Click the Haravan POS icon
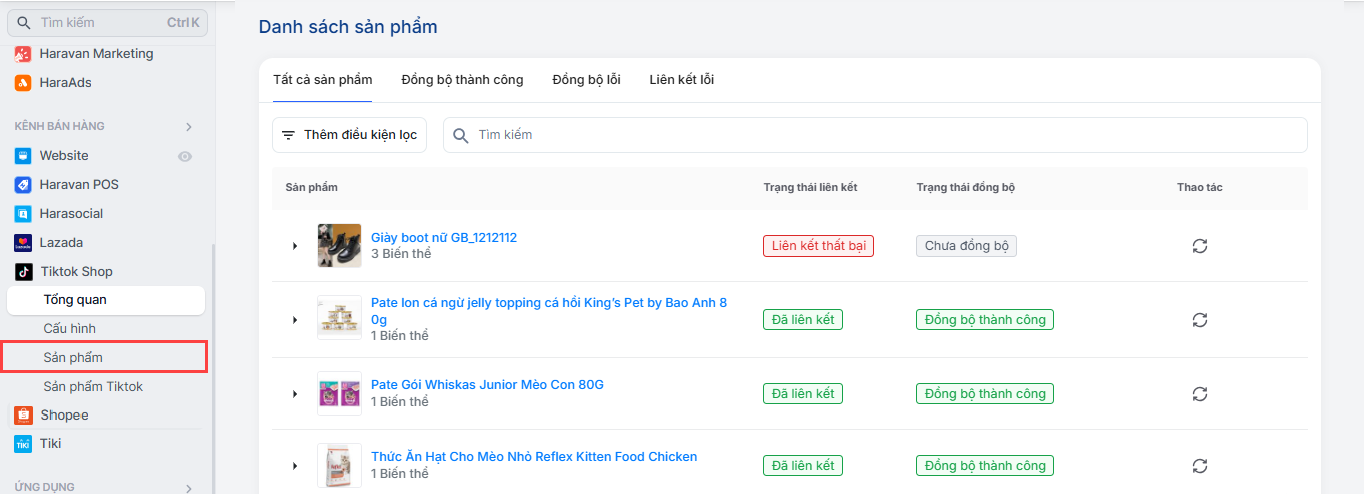 (x=23, y=184)
